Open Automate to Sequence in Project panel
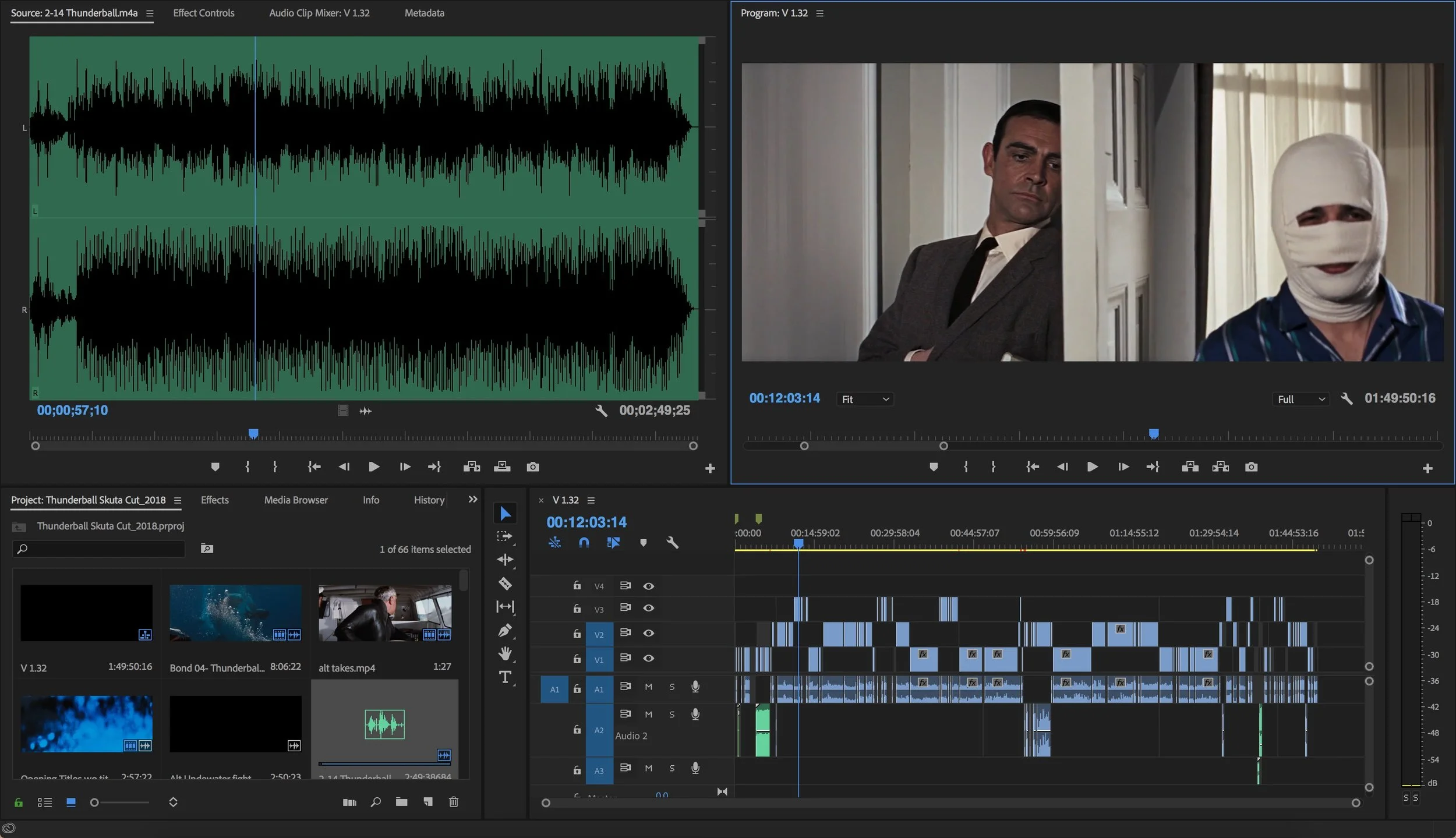 pyautogui.click(x=349, y=802)
